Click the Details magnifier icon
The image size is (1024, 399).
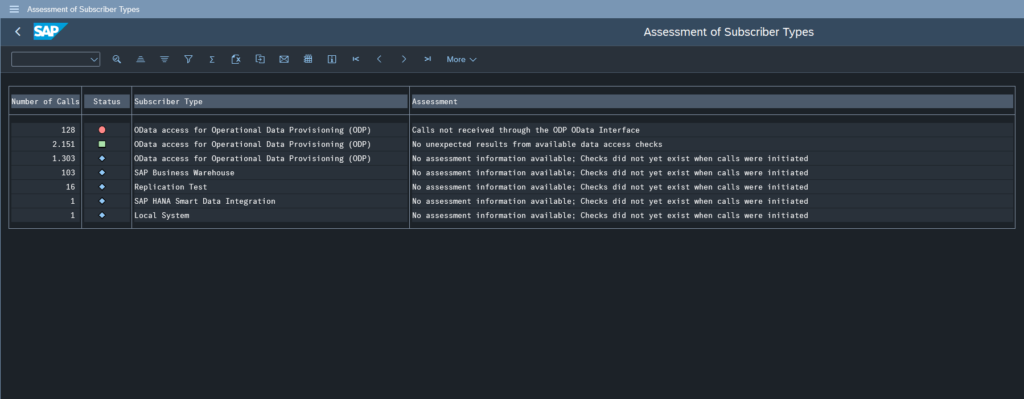[117, 59]
